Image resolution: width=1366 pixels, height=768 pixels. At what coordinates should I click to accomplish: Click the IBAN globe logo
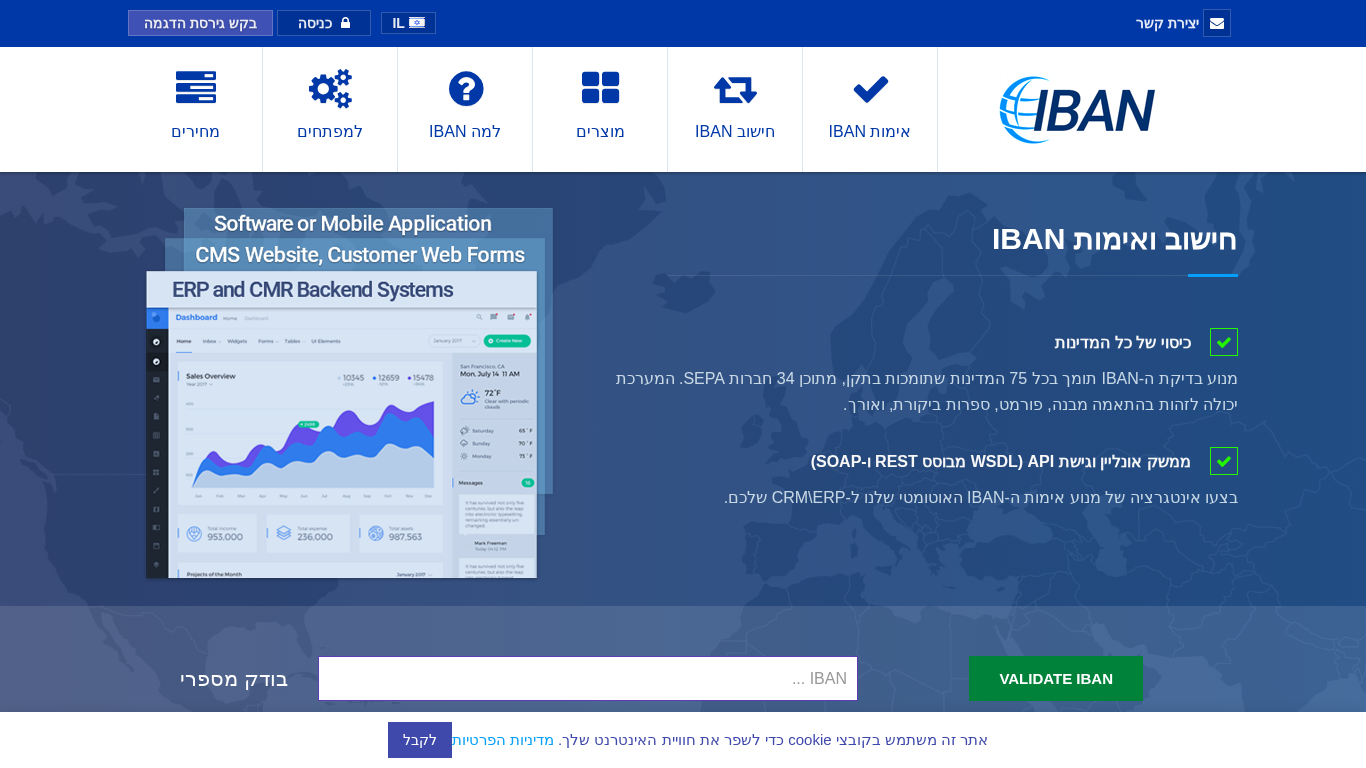[x=1077, y=110]
